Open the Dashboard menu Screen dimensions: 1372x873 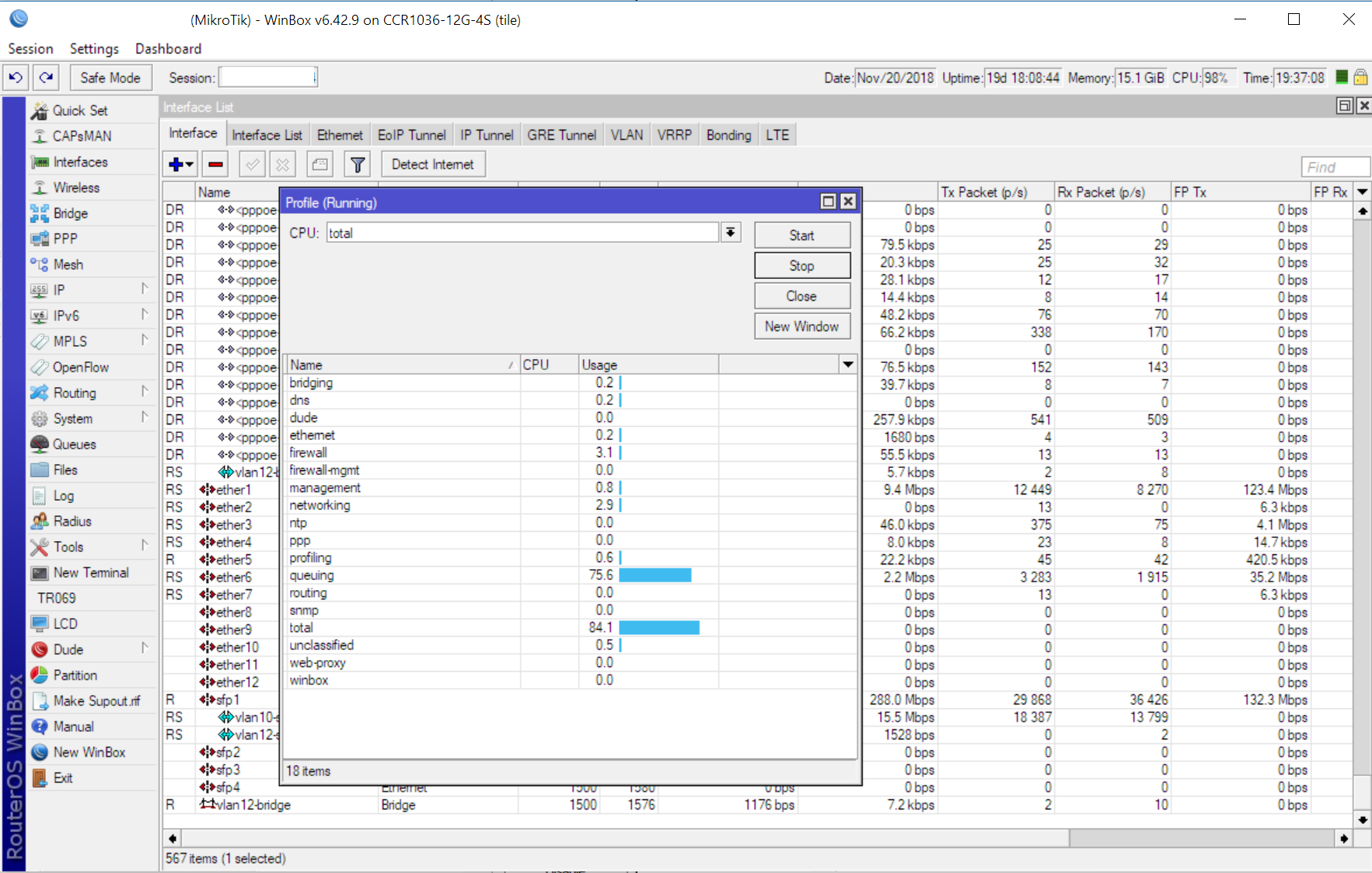click(168, 48)
